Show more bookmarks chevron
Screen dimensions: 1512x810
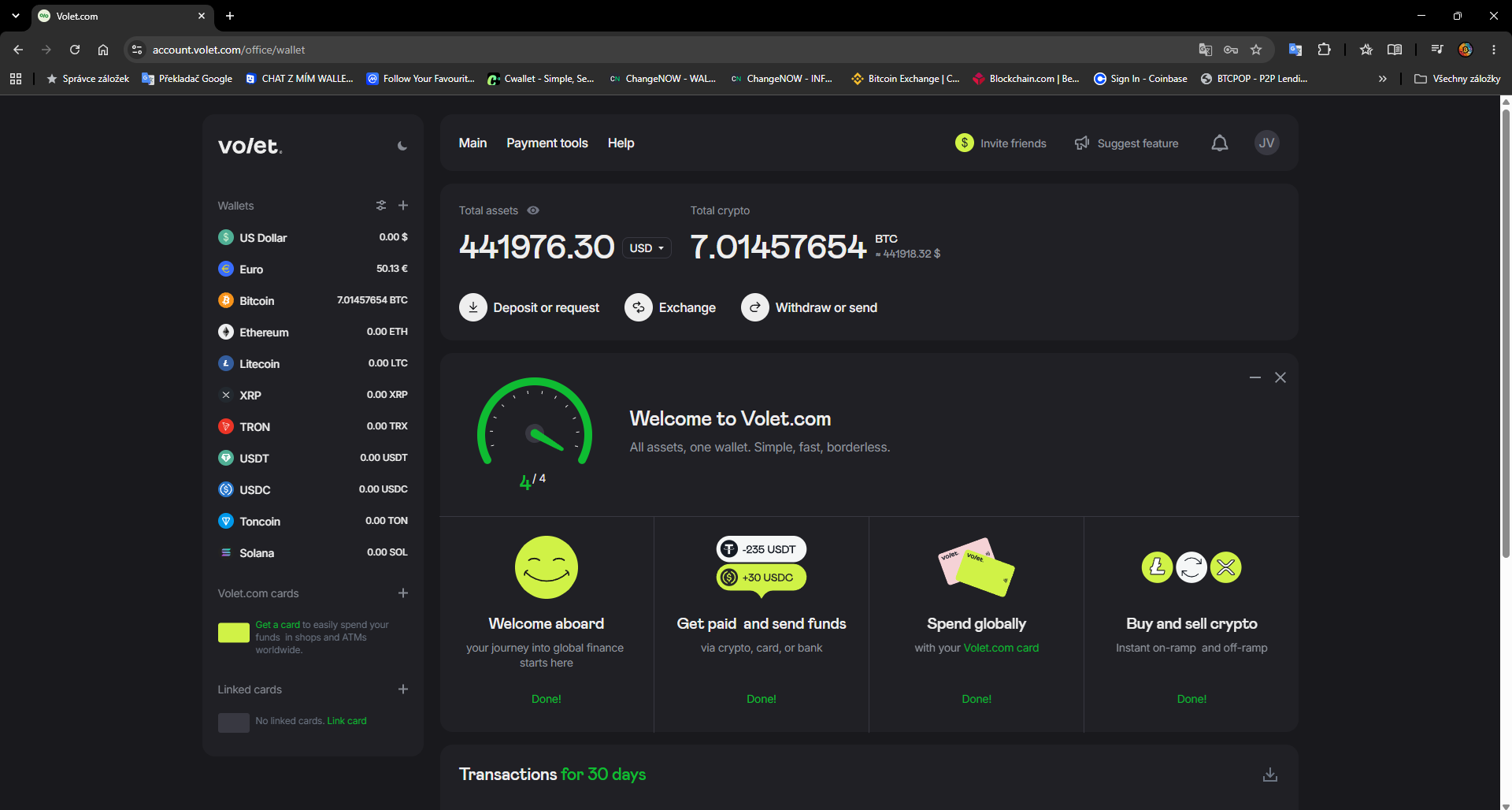coord(1382,79)
